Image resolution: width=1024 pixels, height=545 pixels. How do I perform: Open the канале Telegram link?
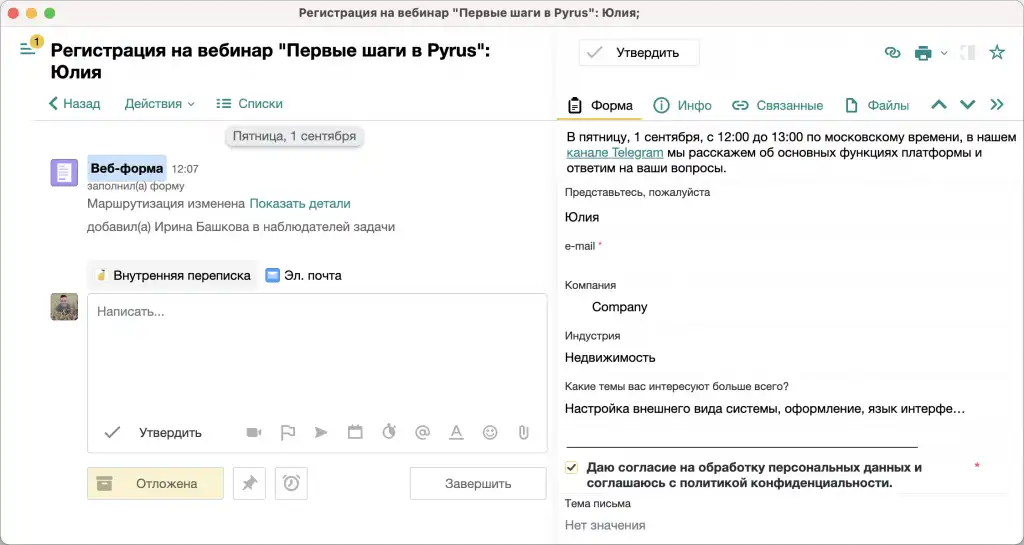click(615, 153)
